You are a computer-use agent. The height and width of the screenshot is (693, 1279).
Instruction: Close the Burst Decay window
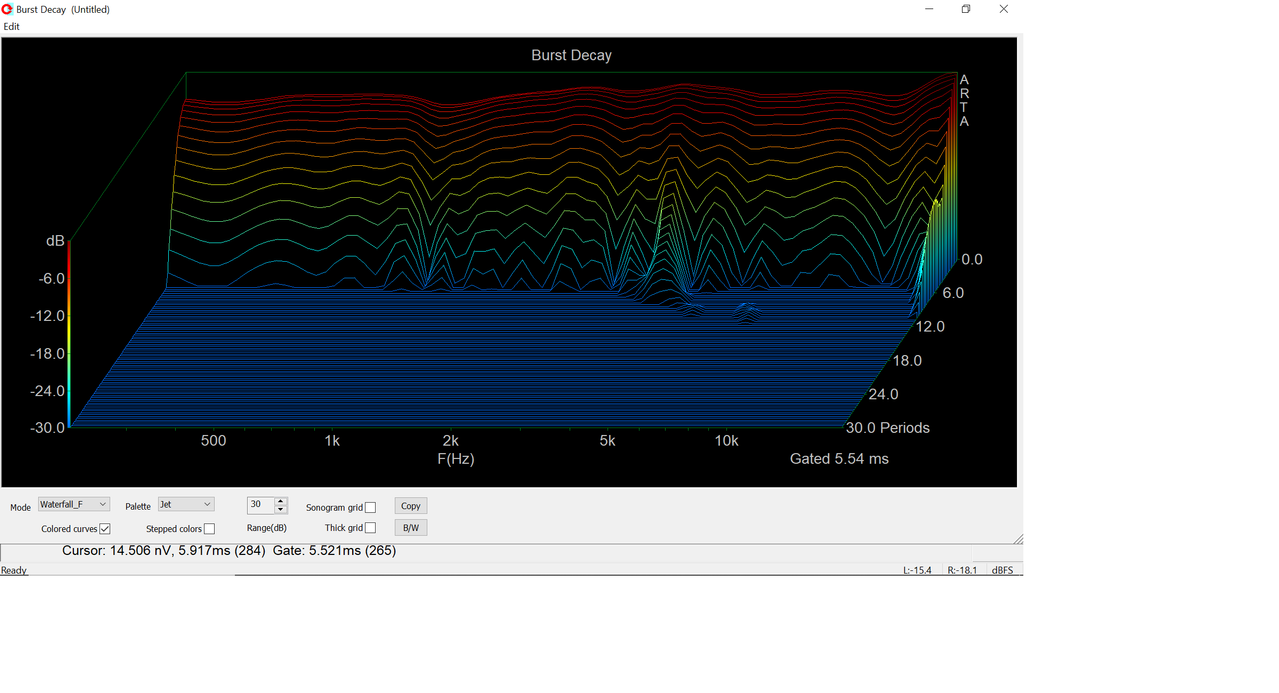pyautogui.click(x=1004, y=9)
